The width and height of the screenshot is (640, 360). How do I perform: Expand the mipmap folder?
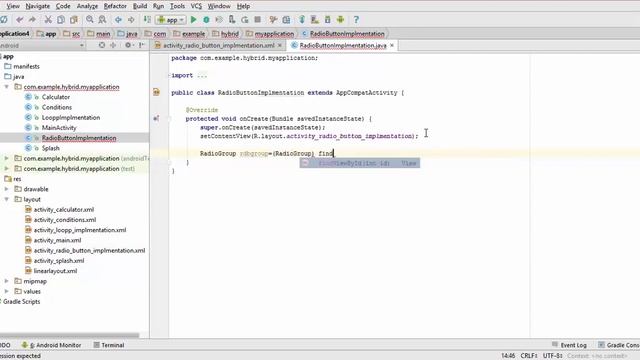click(x=7, y=281)
